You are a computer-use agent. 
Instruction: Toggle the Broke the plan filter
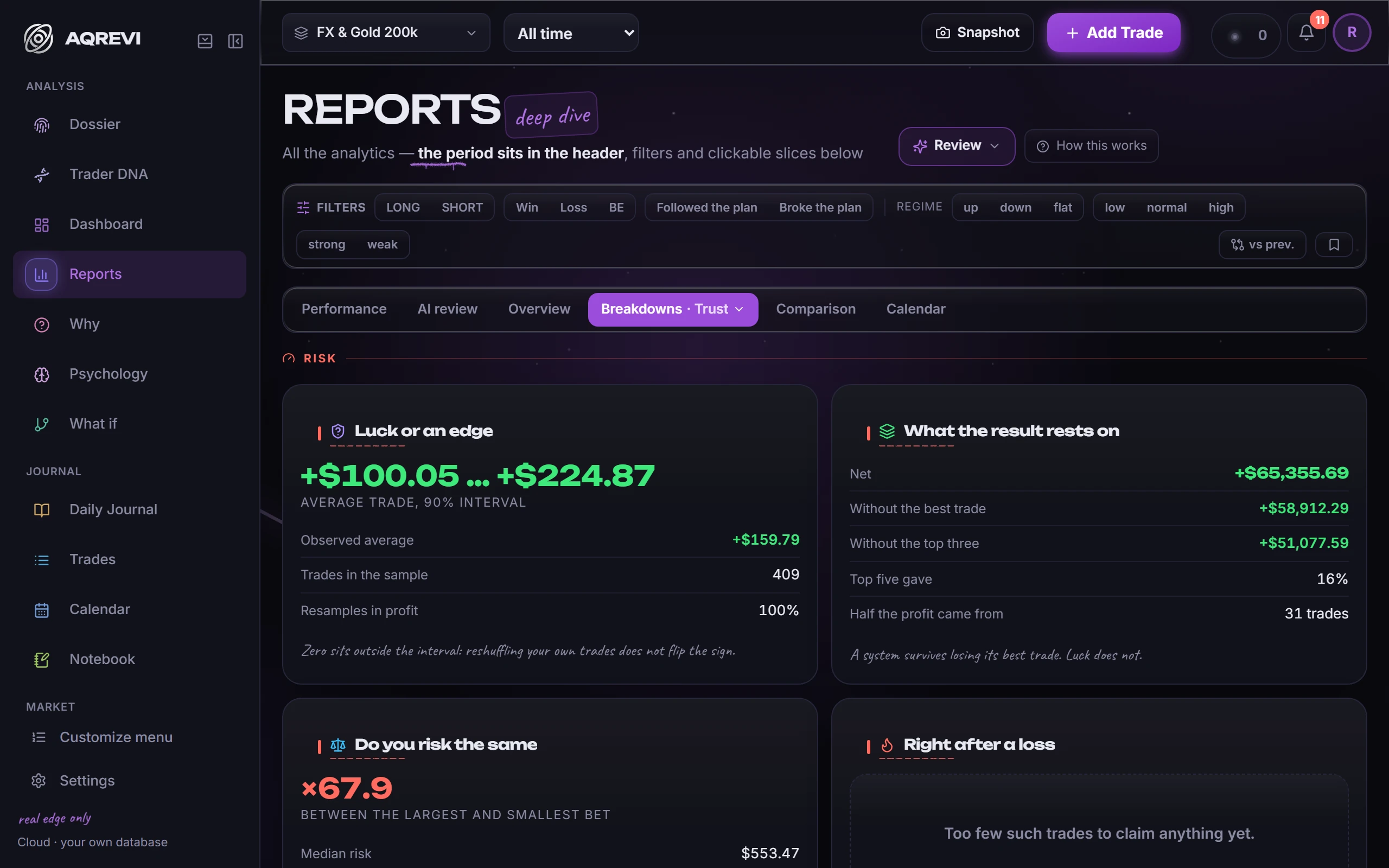pos(820,207)
